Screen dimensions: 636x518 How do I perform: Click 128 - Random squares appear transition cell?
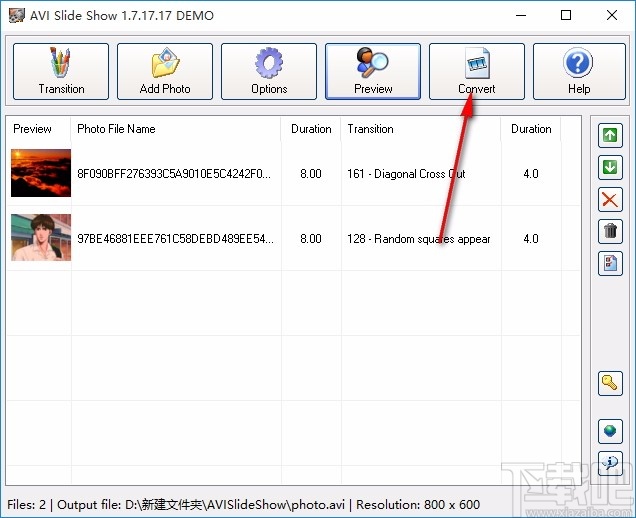pyautogui.click(x=419, y=239)
